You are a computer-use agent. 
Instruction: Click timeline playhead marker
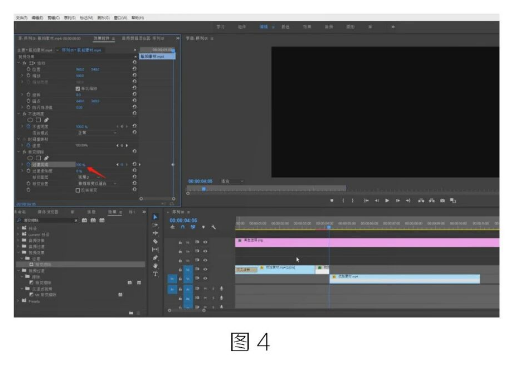[329, 227]
